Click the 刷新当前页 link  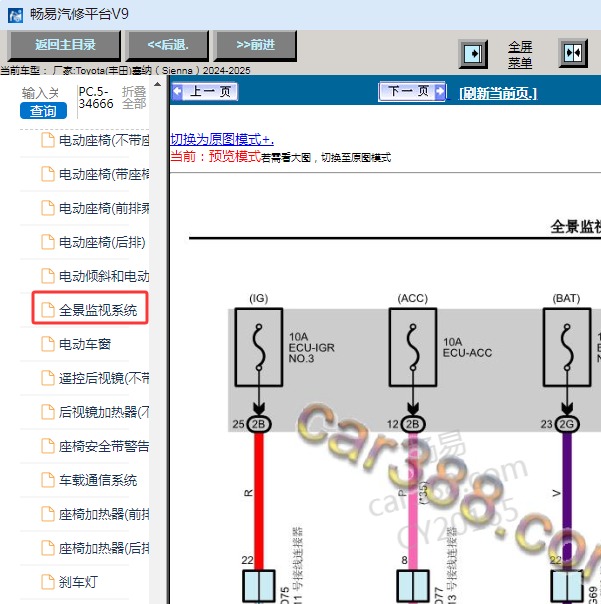498,93
